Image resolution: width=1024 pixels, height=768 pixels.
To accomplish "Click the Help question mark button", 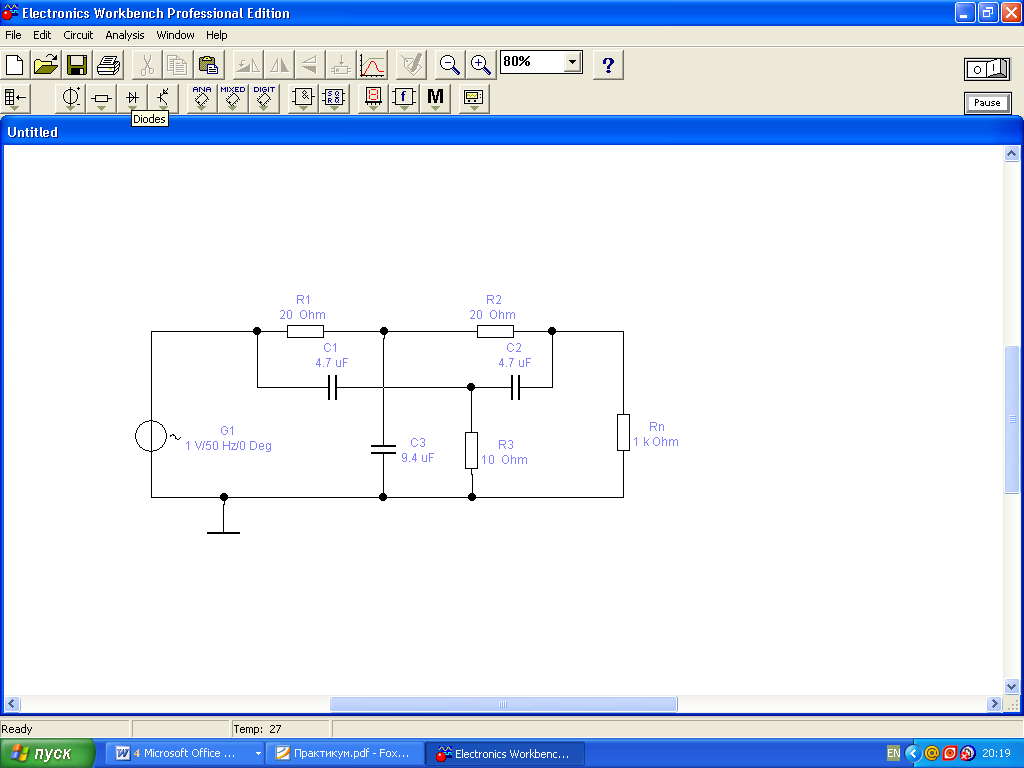I will pos(608,66).
